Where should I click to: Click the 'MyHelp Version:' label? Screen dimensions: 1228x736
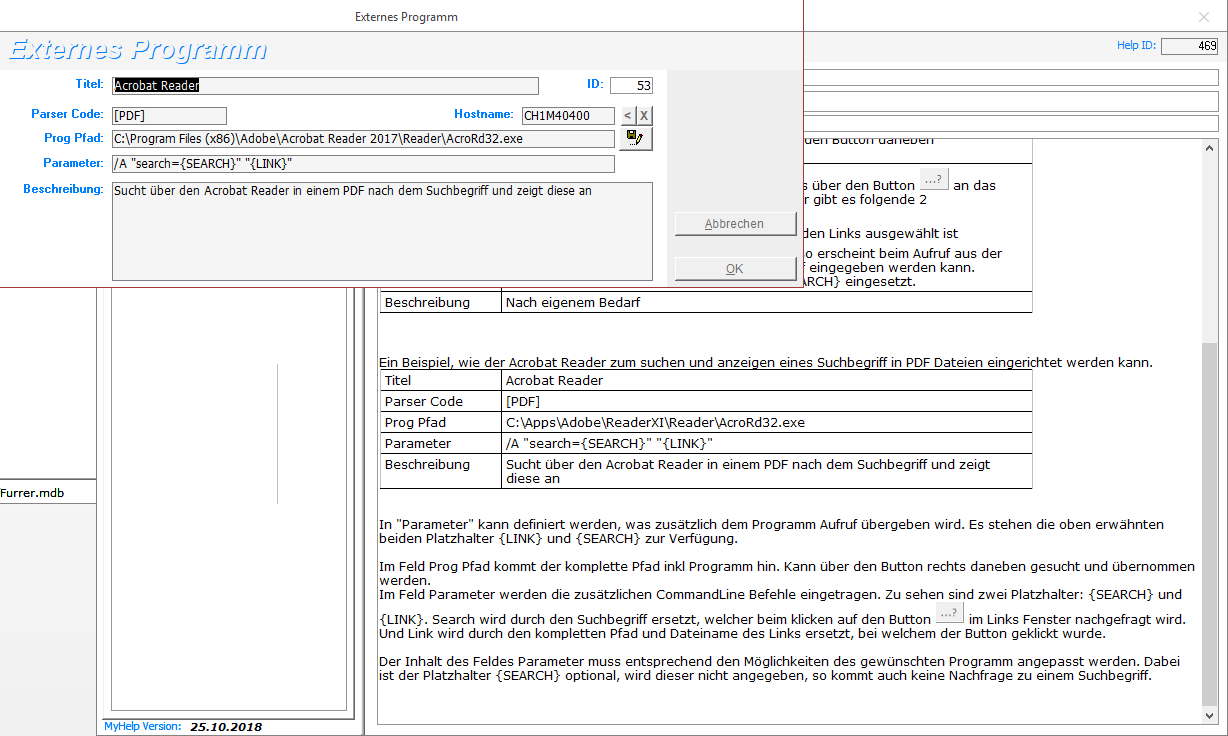[143, 726]
